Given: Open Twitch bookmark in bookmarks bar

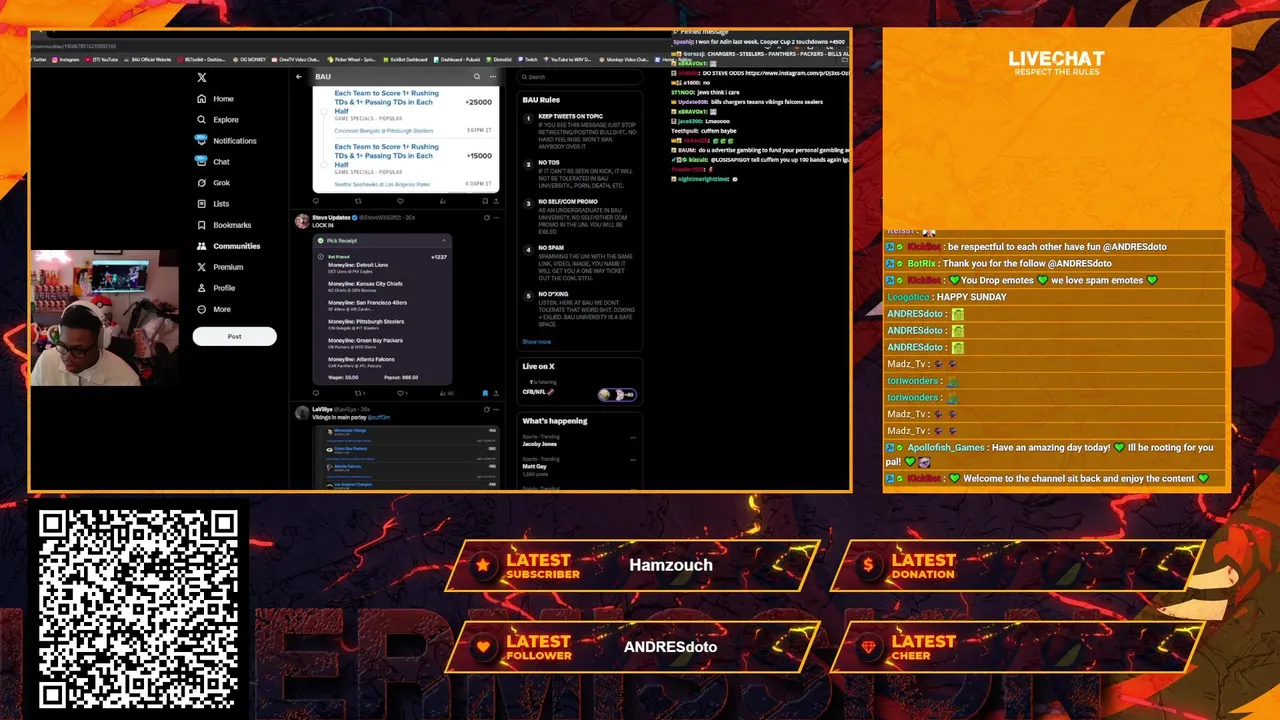Looking at the screenshot, I should pyautogui.click(x=528, y=59).
